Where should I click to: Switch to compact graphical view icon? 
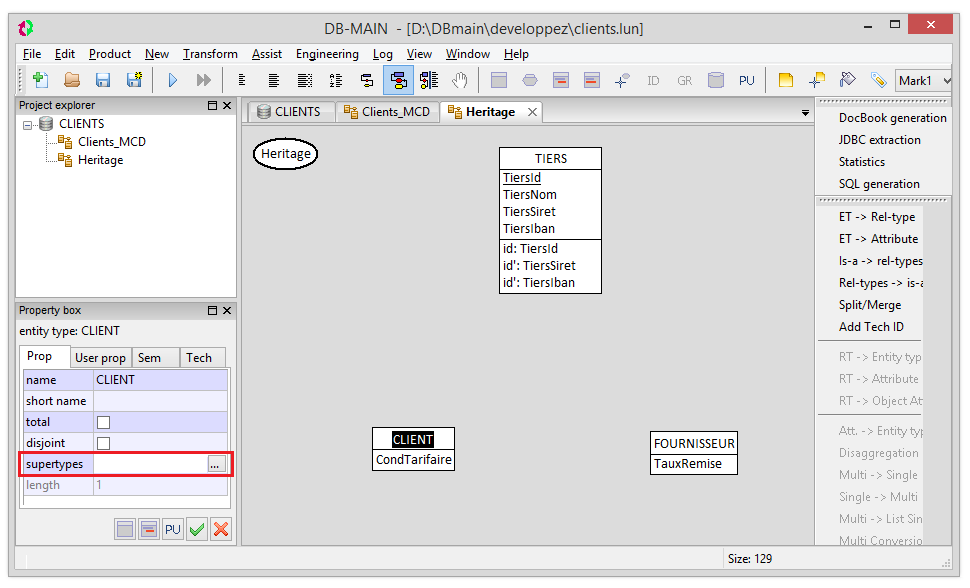point(367,80)
